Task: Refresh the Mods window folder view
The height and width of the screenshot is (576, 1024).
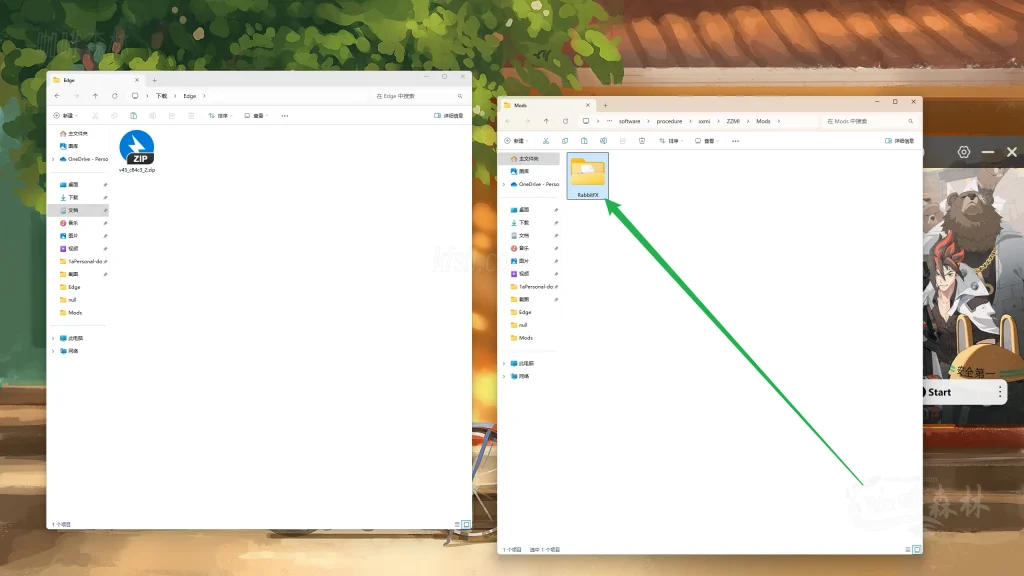Action: [566, 121]
